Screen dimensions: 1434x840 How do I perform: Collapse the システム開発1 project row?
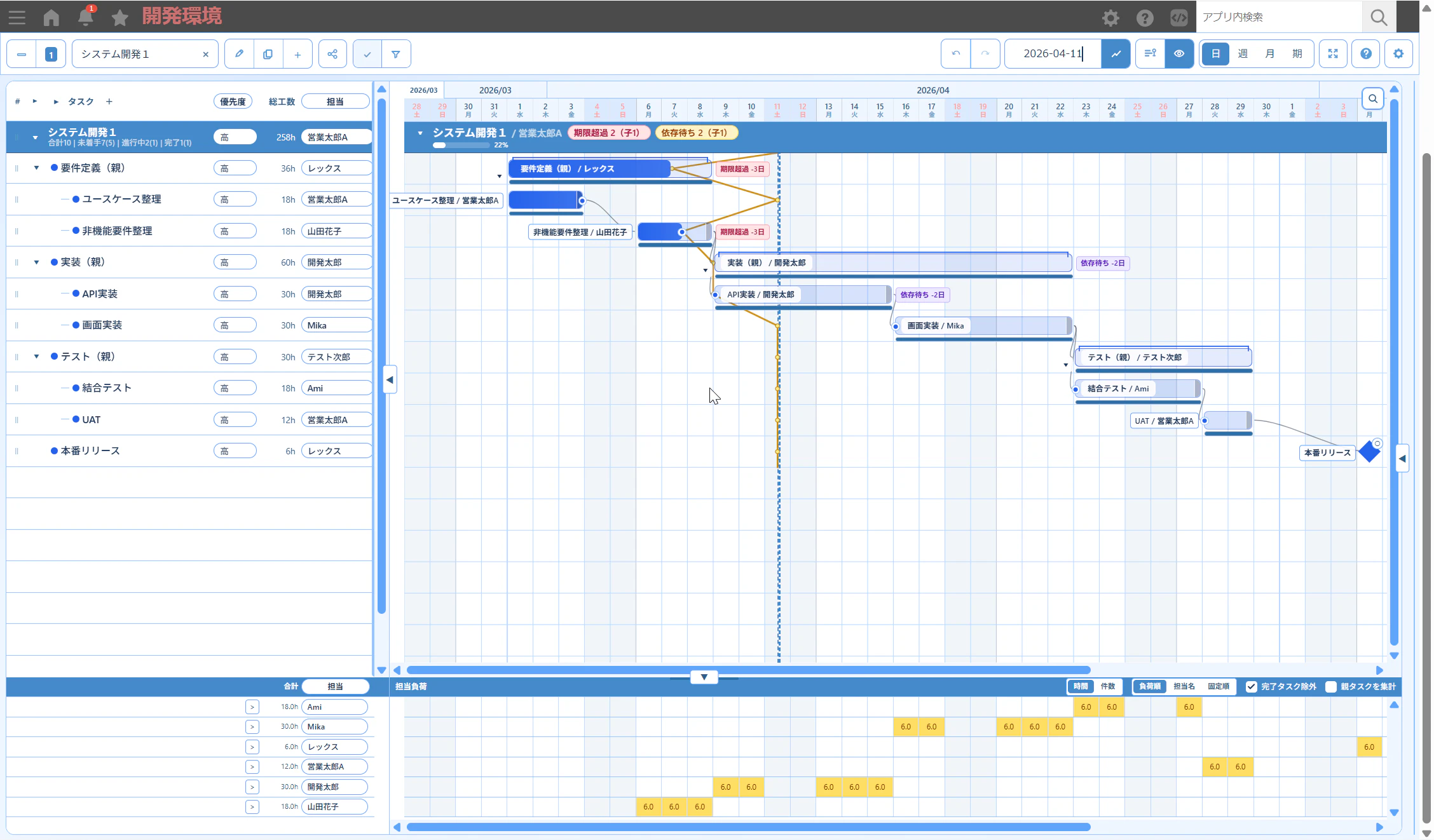tap(35, 137)
